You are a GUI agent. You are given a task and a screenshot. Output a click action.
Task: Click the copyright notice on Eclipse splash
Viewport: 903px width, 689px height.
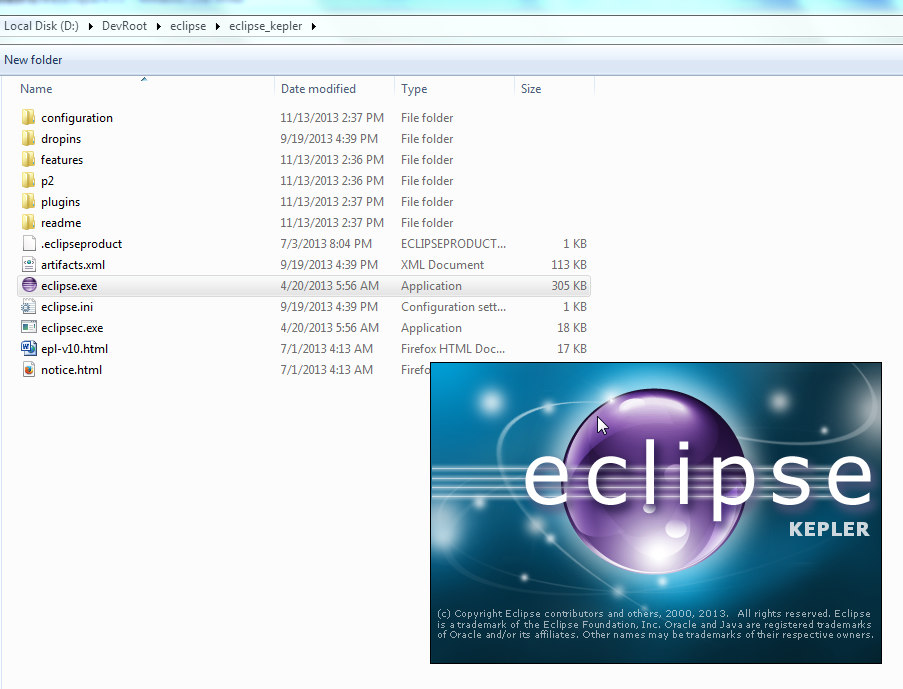click(655, 624)
